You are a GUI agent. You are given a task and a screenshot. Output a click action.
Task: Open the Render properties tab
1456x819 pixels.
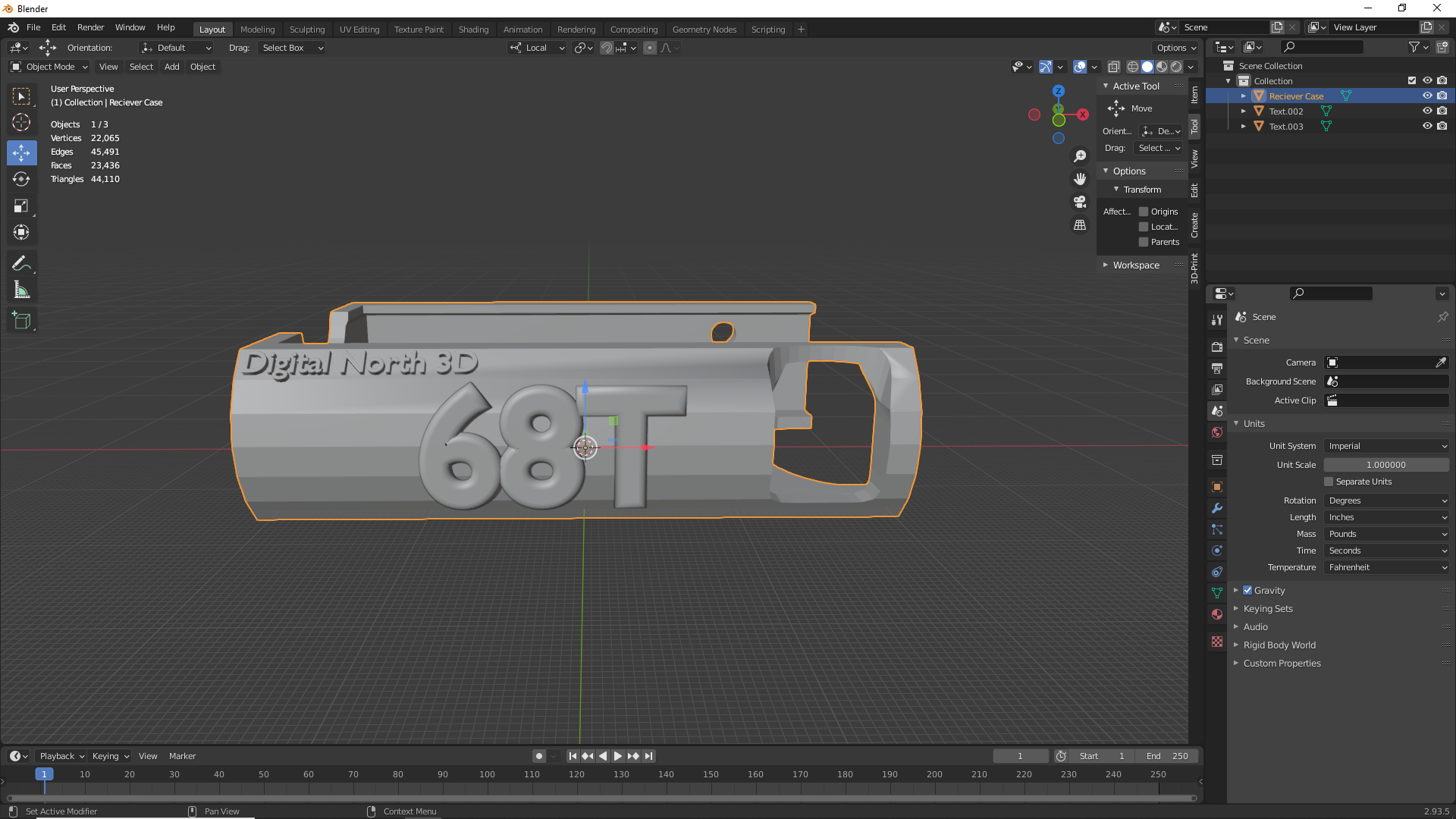click(x=1217, y=347)
